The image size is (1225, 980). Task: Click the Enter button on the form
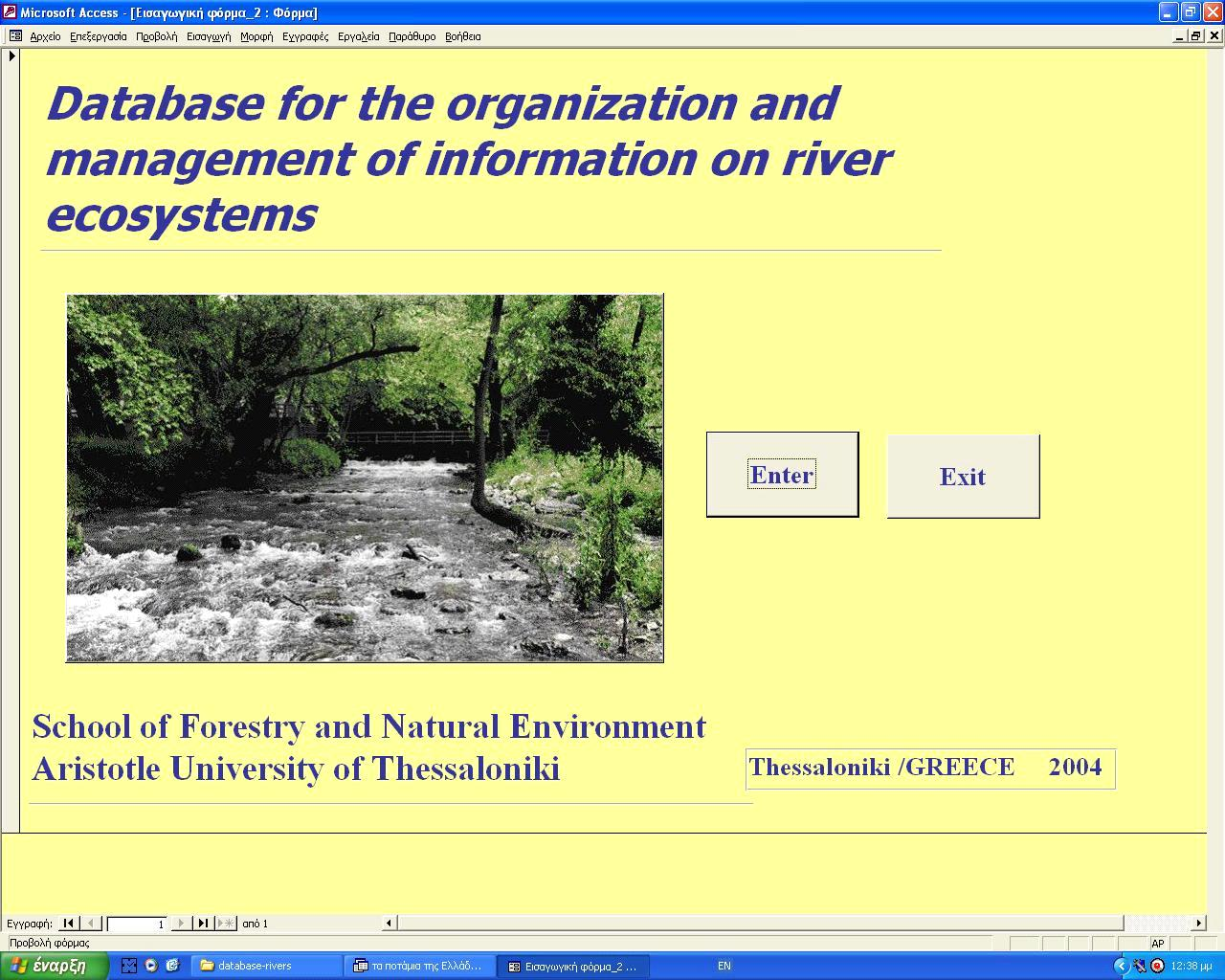(782, 475)
